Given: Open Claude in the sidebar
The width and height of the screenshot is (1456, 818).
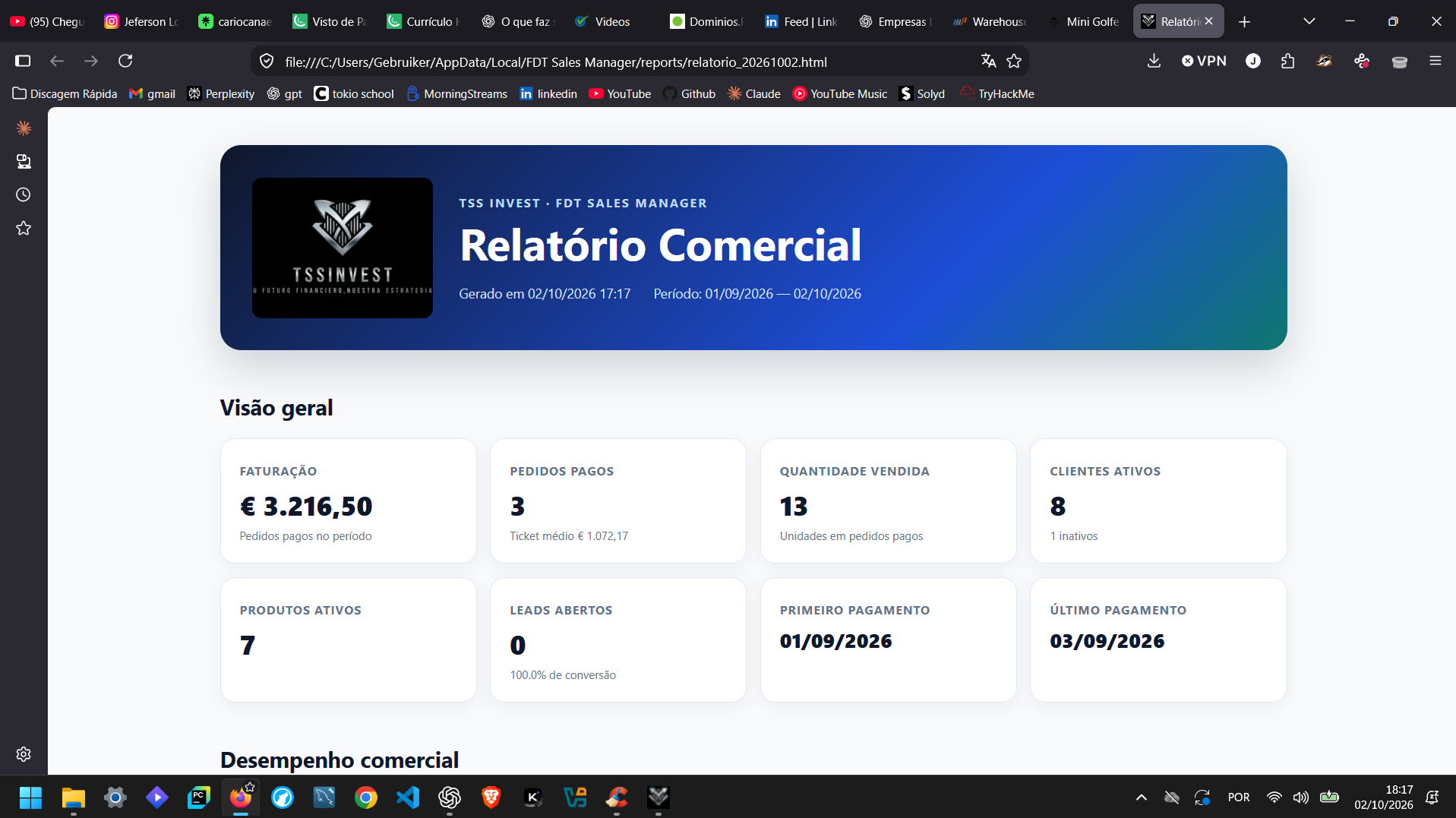Looking at the screenshot, I should 24,128.
